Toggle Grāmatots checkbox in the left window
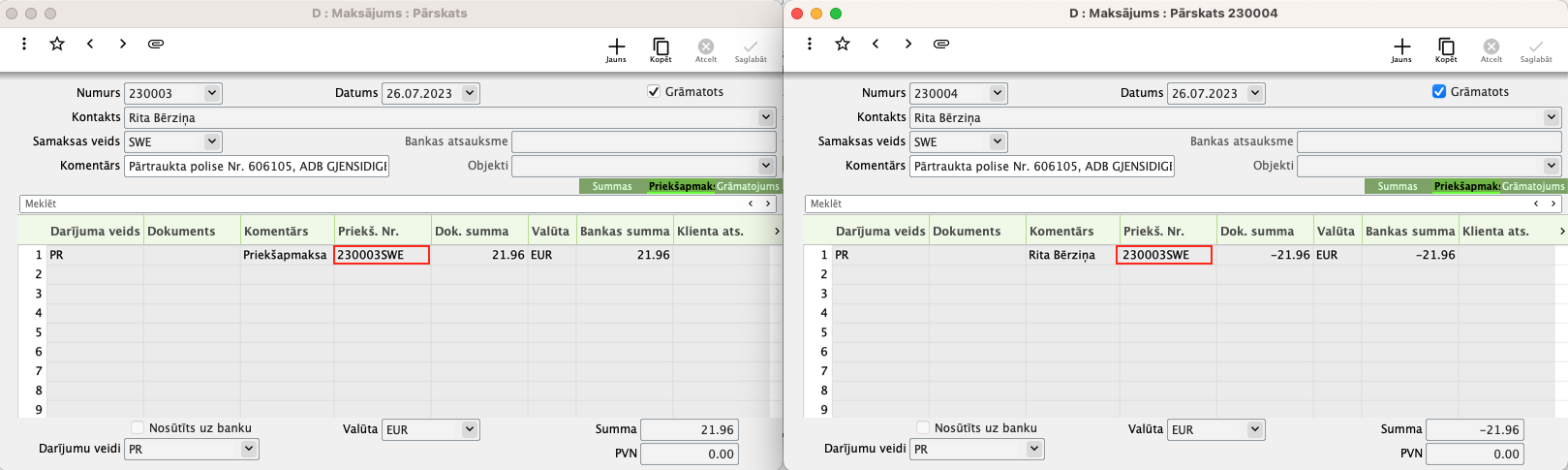Viewport: 1568px width, 470px height. [654, 91]
